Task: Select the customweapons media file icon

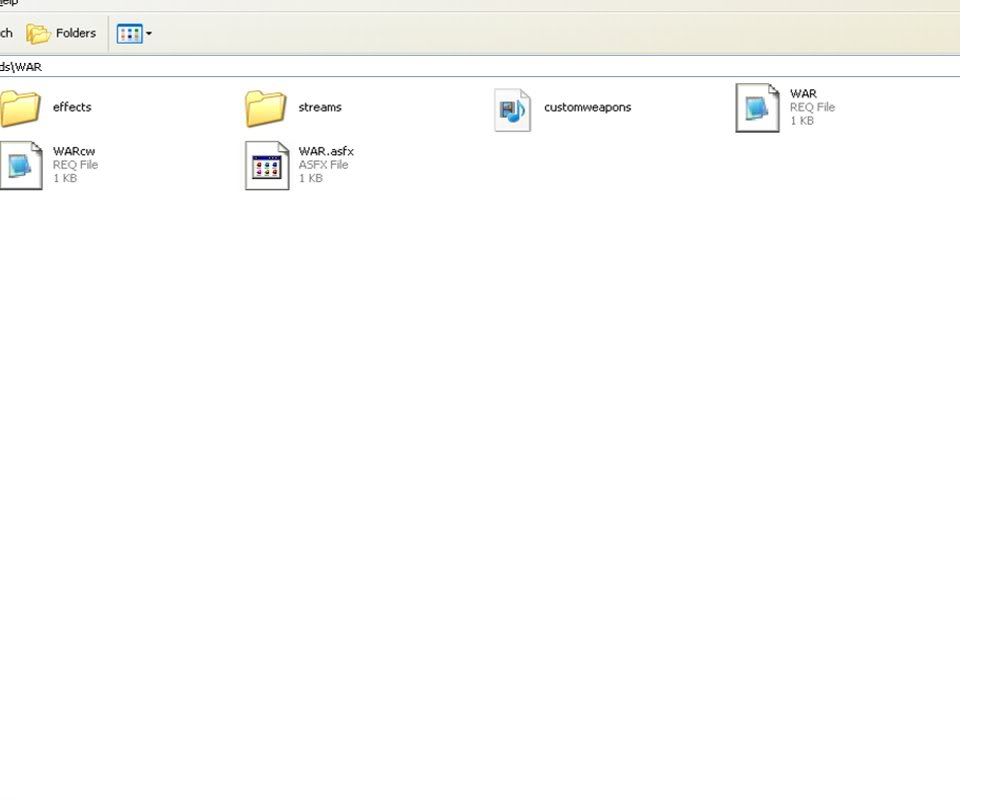Action: pos(512,110)
